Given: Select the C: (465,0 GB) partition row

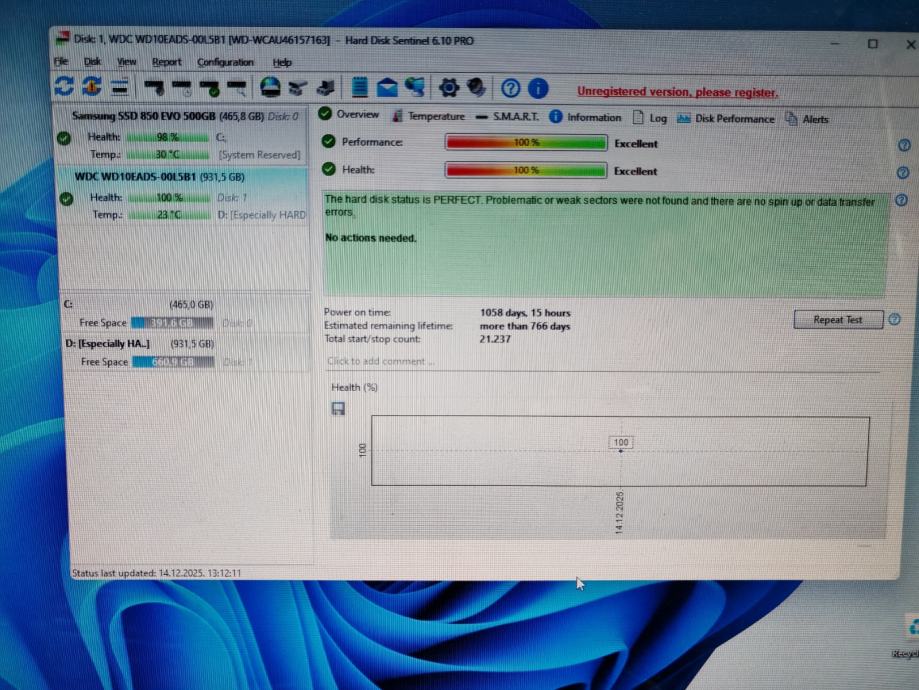Looking at the screenshot, I should (186, 314).
